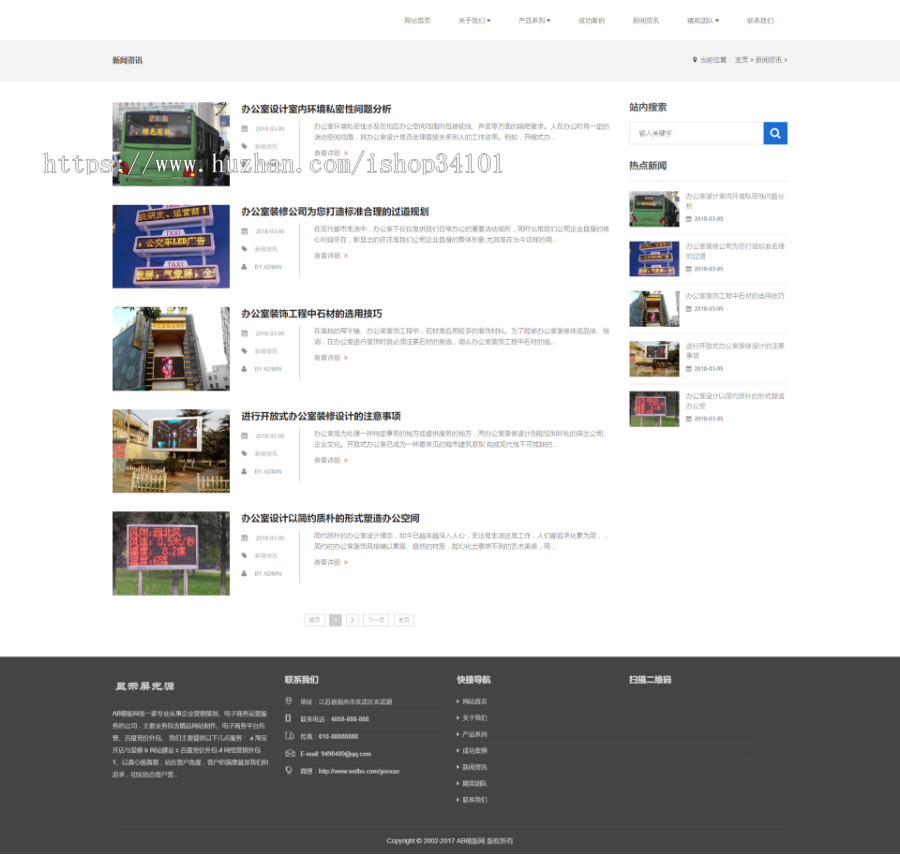The width and height of the screenshot is (900, 855).
Task: Select 网站首页 in the top navigation
Action: 416,19
